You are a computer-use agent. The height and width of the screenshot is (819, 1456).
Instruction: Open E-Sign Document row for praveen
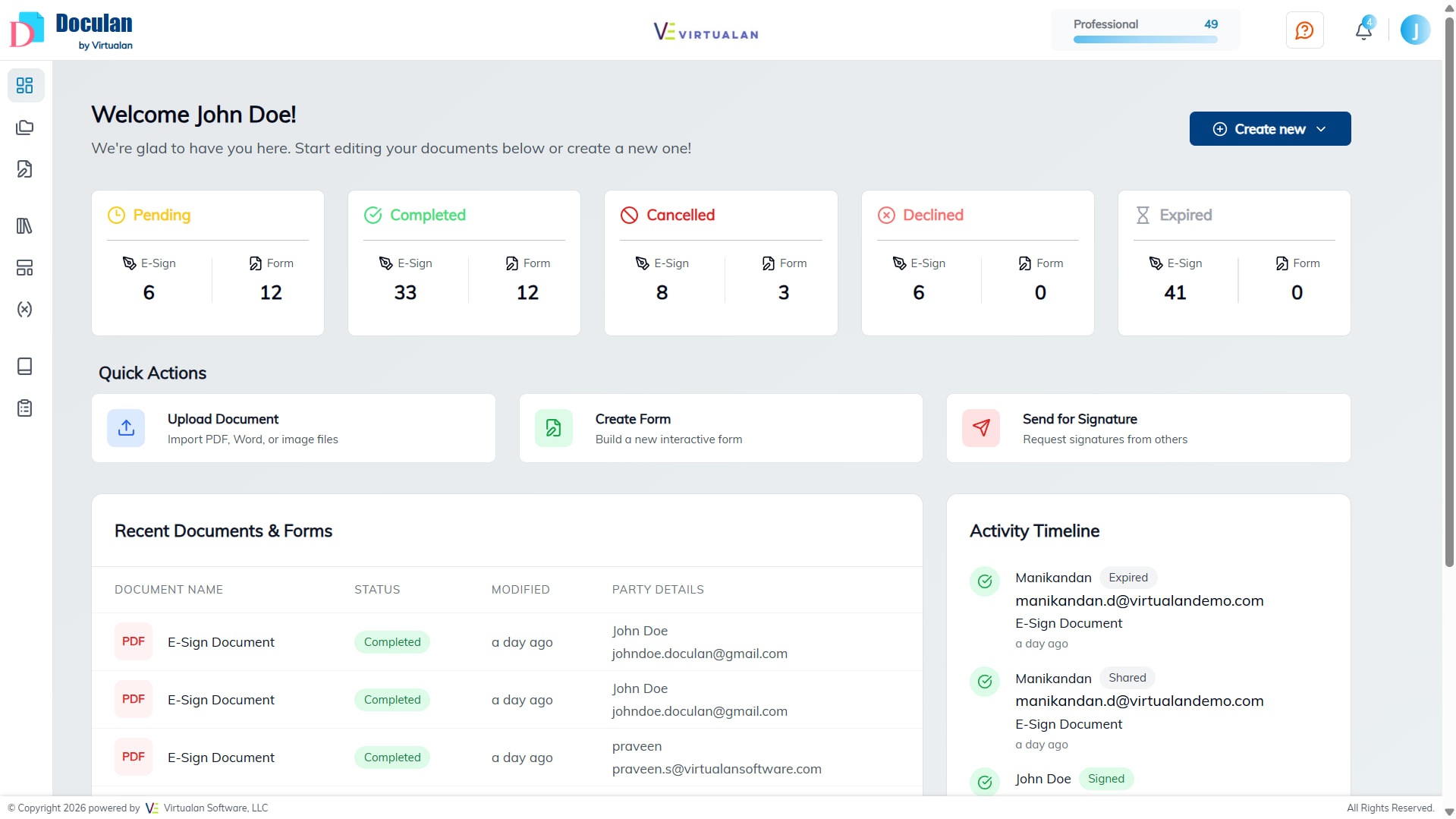click(507, 758)
